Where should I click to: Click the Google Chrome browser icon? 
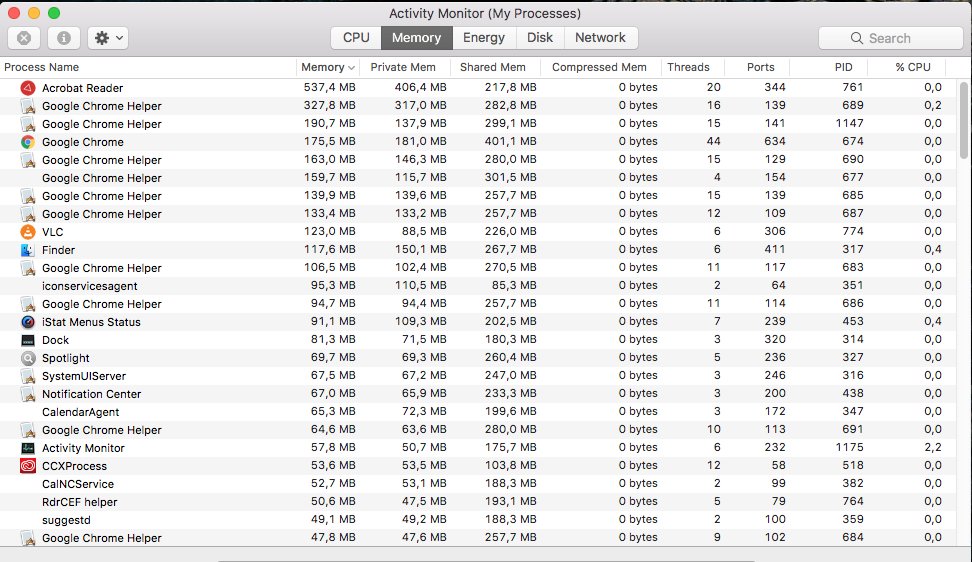[x=28, y=142]
